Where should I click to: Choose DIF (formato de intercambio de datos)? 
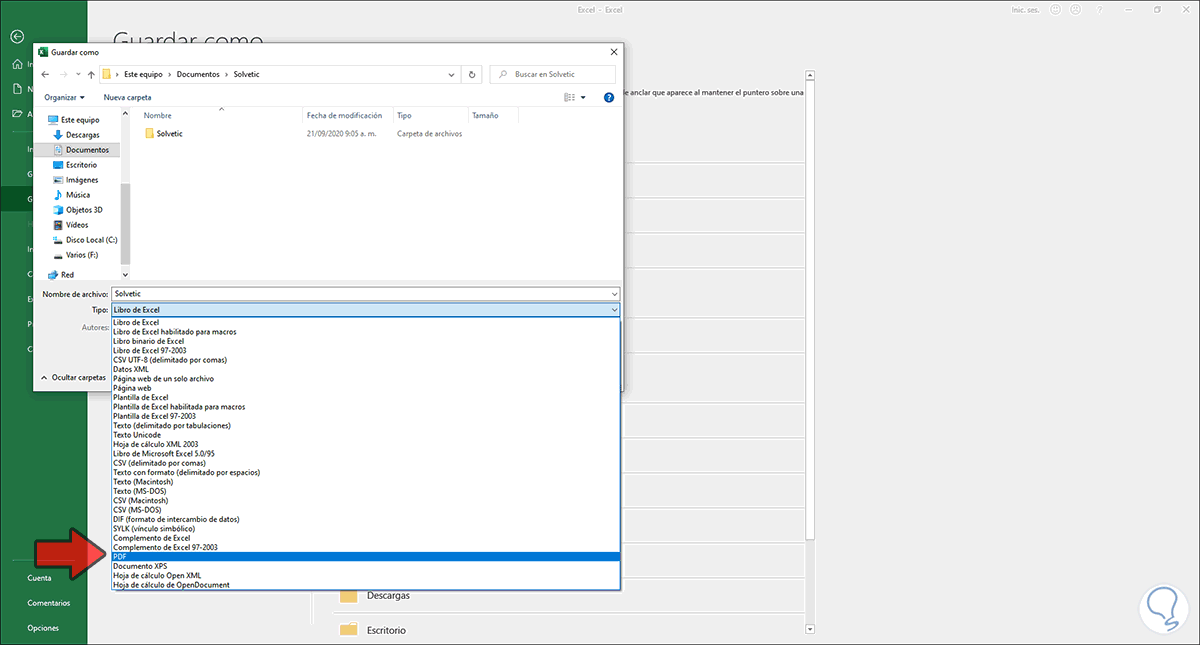(x=366, y=519)
